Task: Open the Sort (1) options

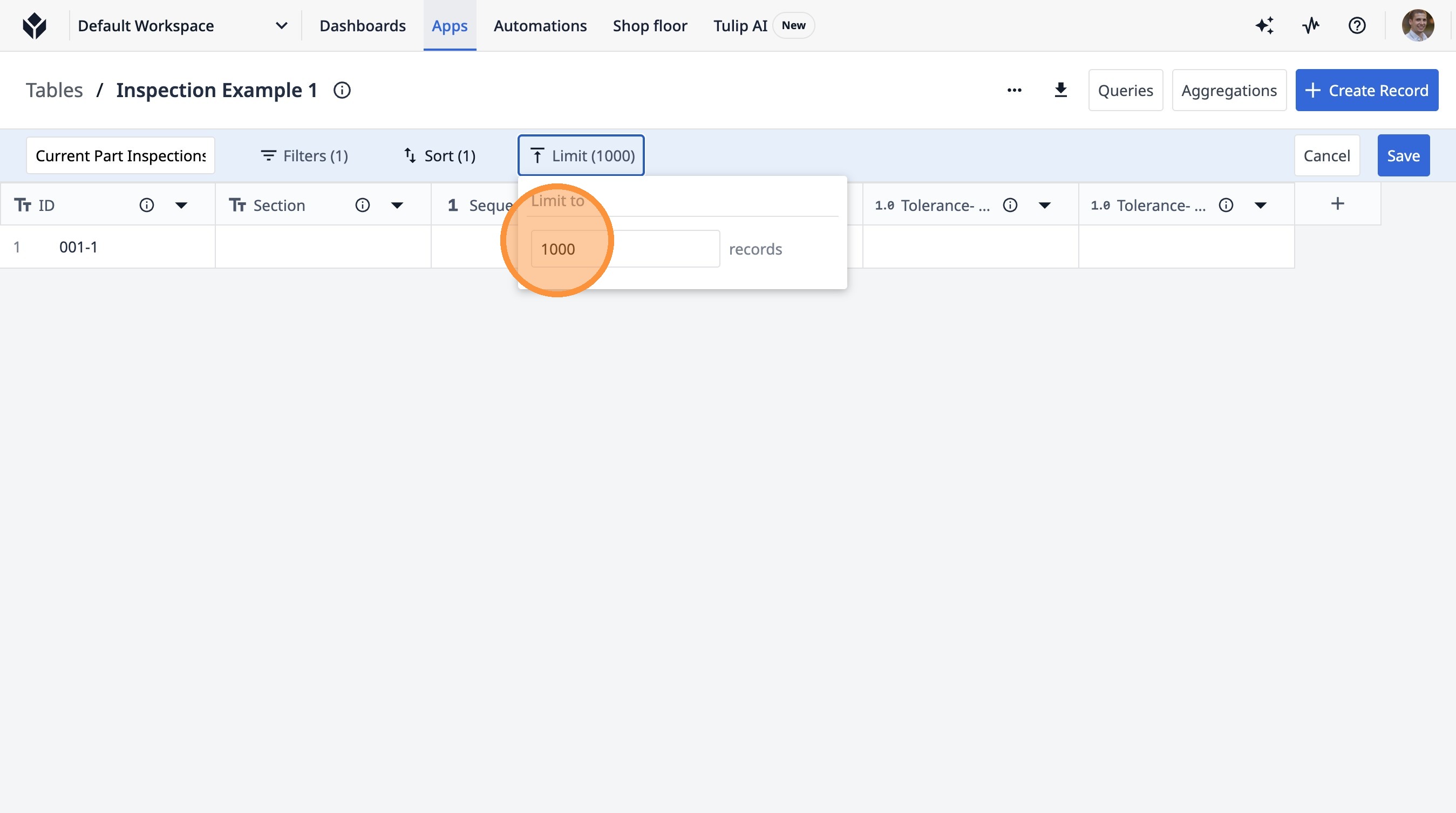Action: [440, 155]
